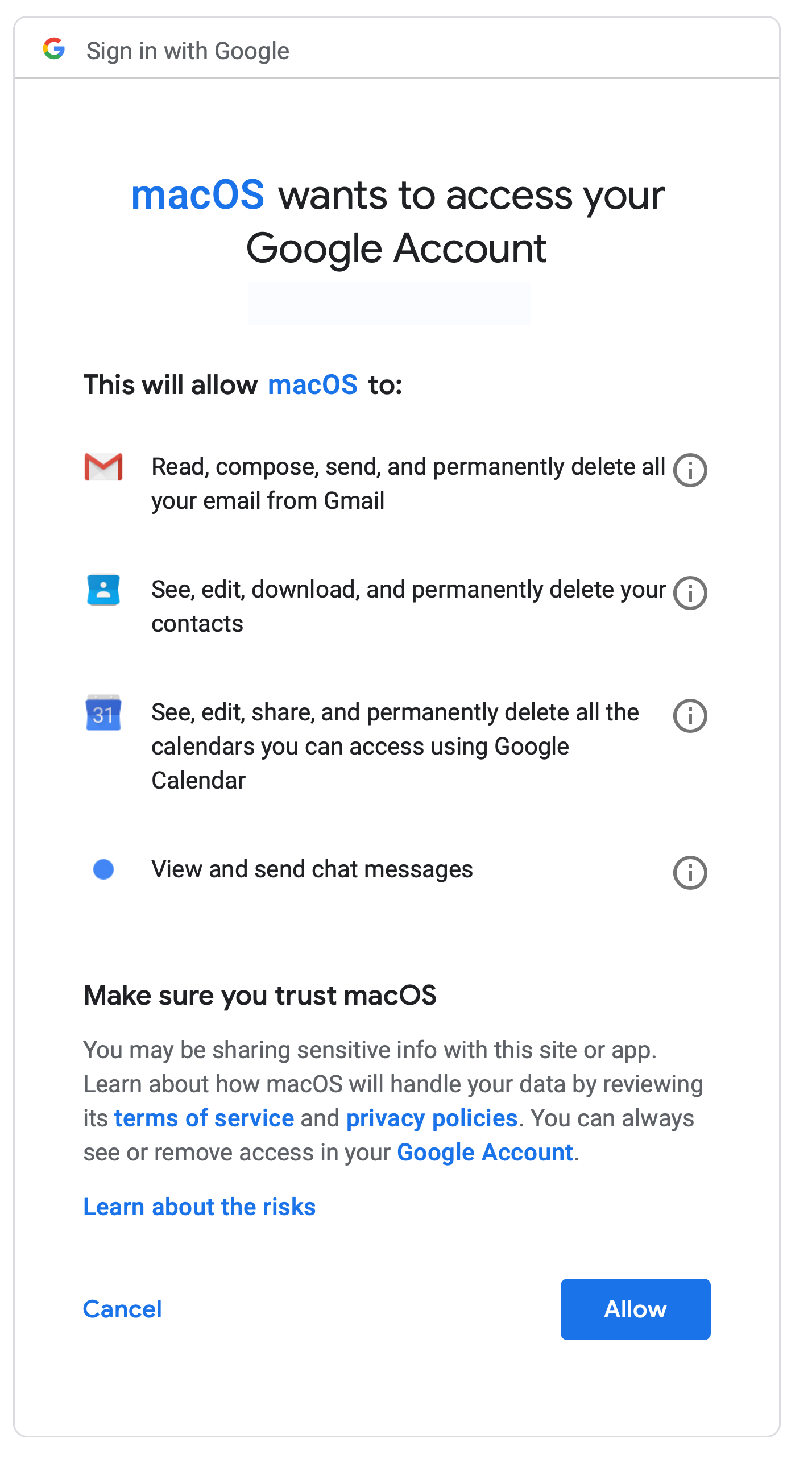This screenshot has height=1459, width=812.
Task: Select the Google Calendar icon
Action: [x=103, y=715]
